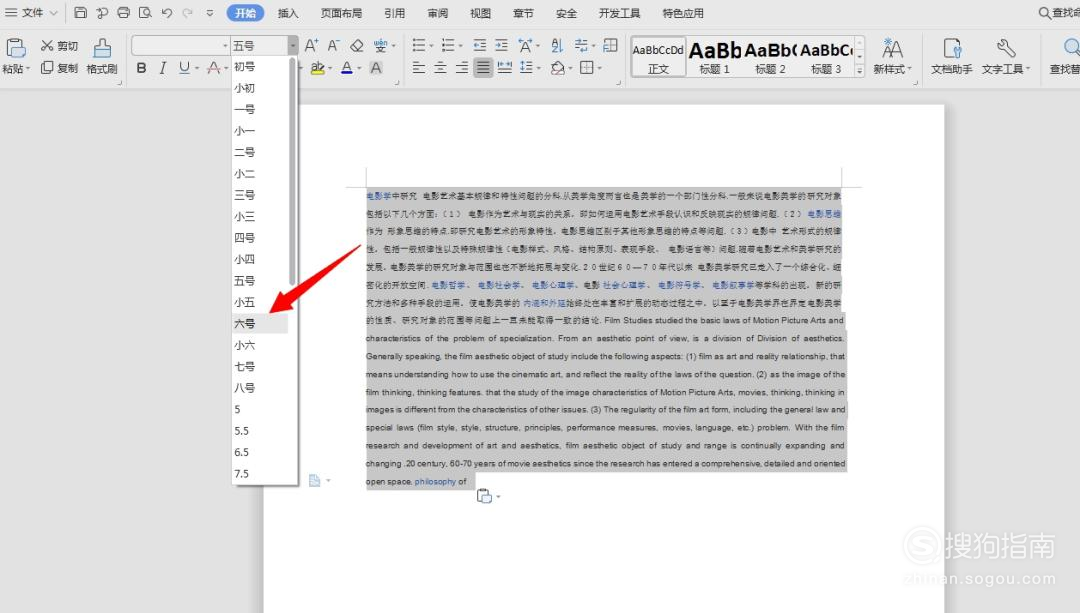This screenshot has width=1080, height=613.
Task: Switch to the 视图 tab
Action: [x=480, y=12]
